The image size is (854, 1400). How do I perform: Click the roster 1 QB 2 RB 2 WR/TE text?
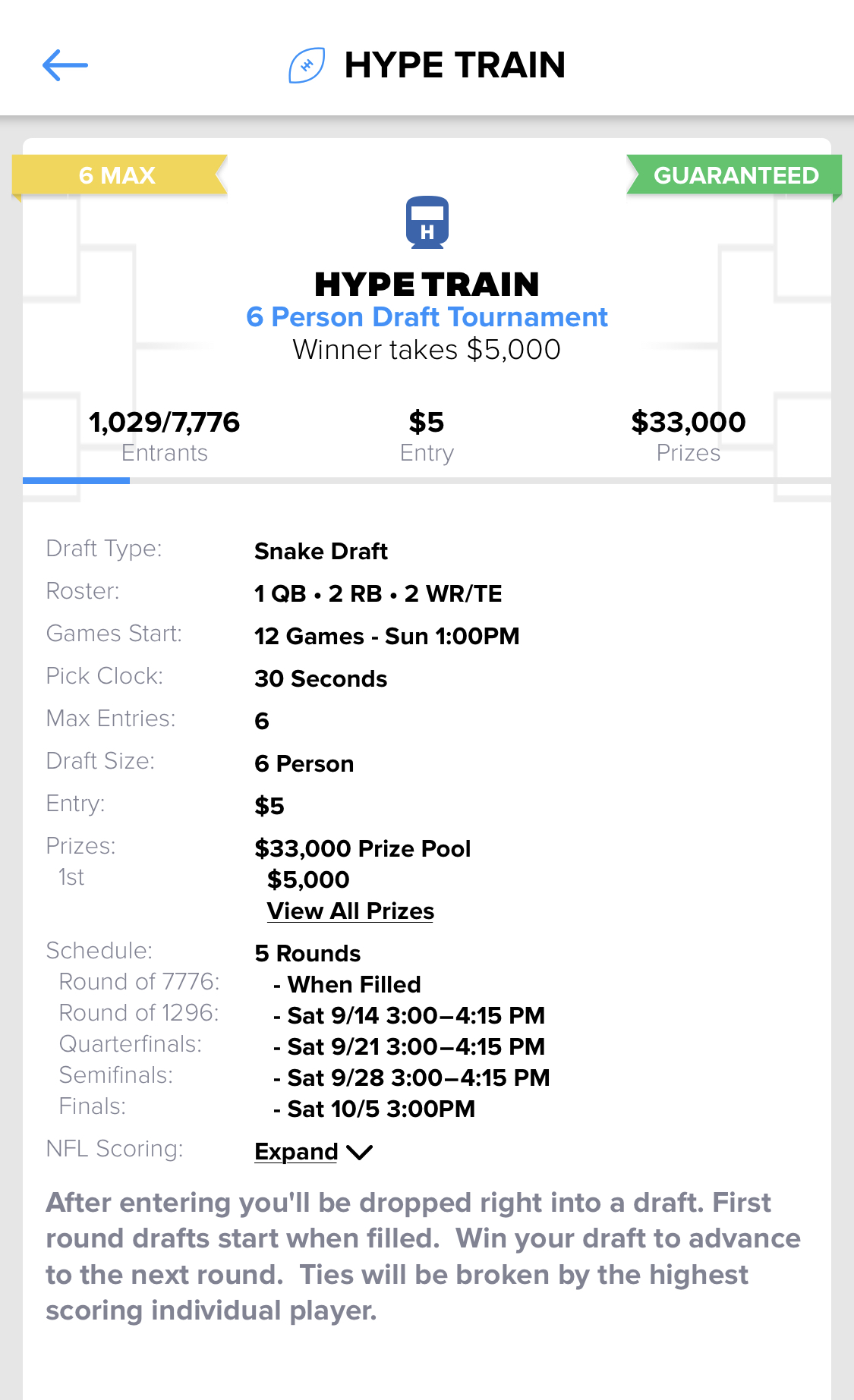pos(378,593)
